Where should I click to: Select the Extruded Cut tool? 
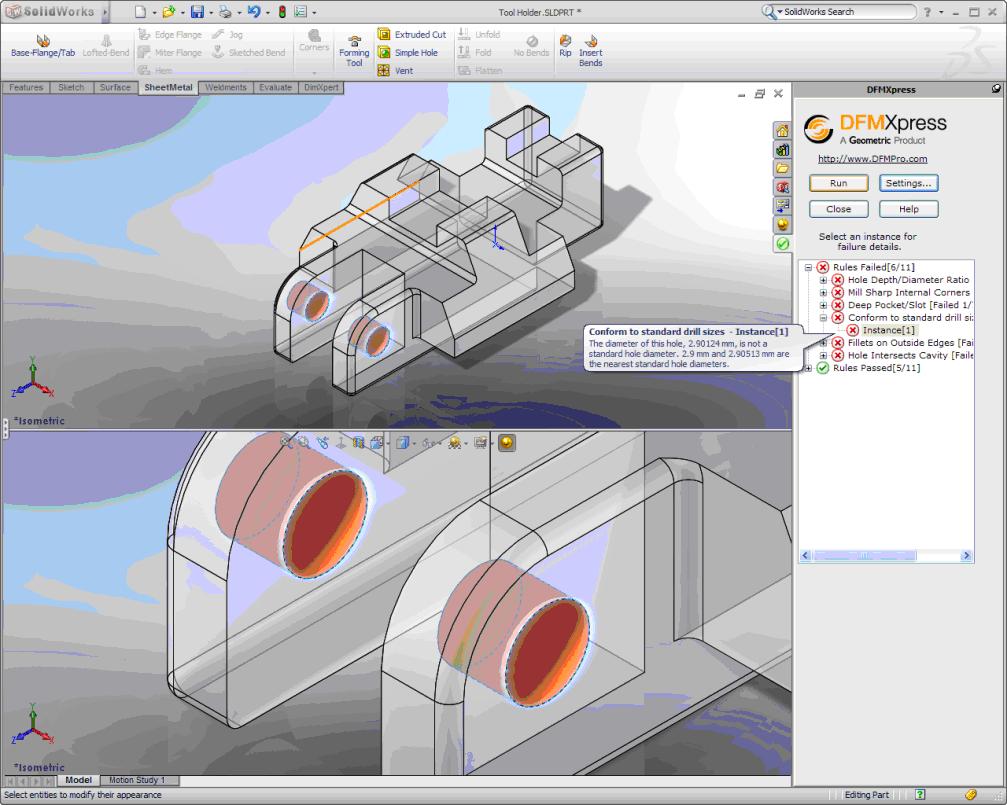(412, 35)
